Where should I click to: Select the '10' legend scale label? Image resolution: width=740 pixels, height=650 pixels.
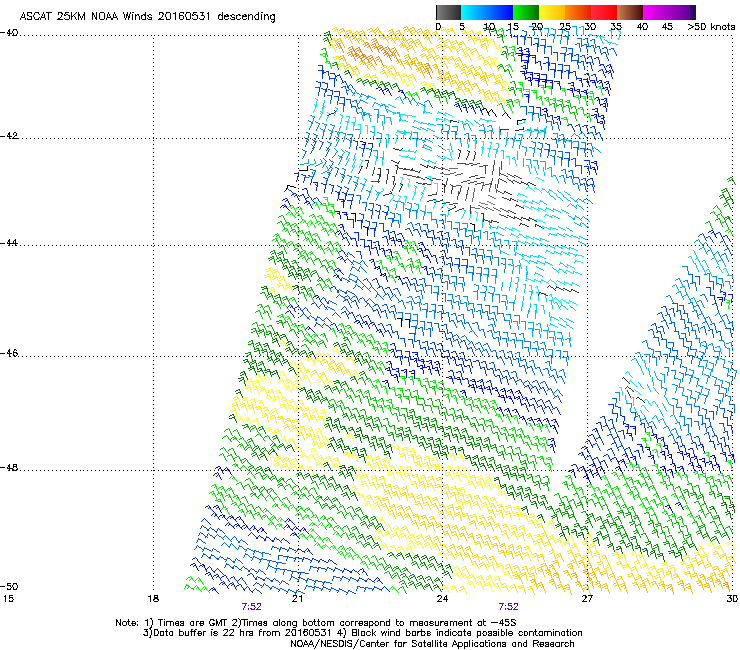click(x=489, y=26)
